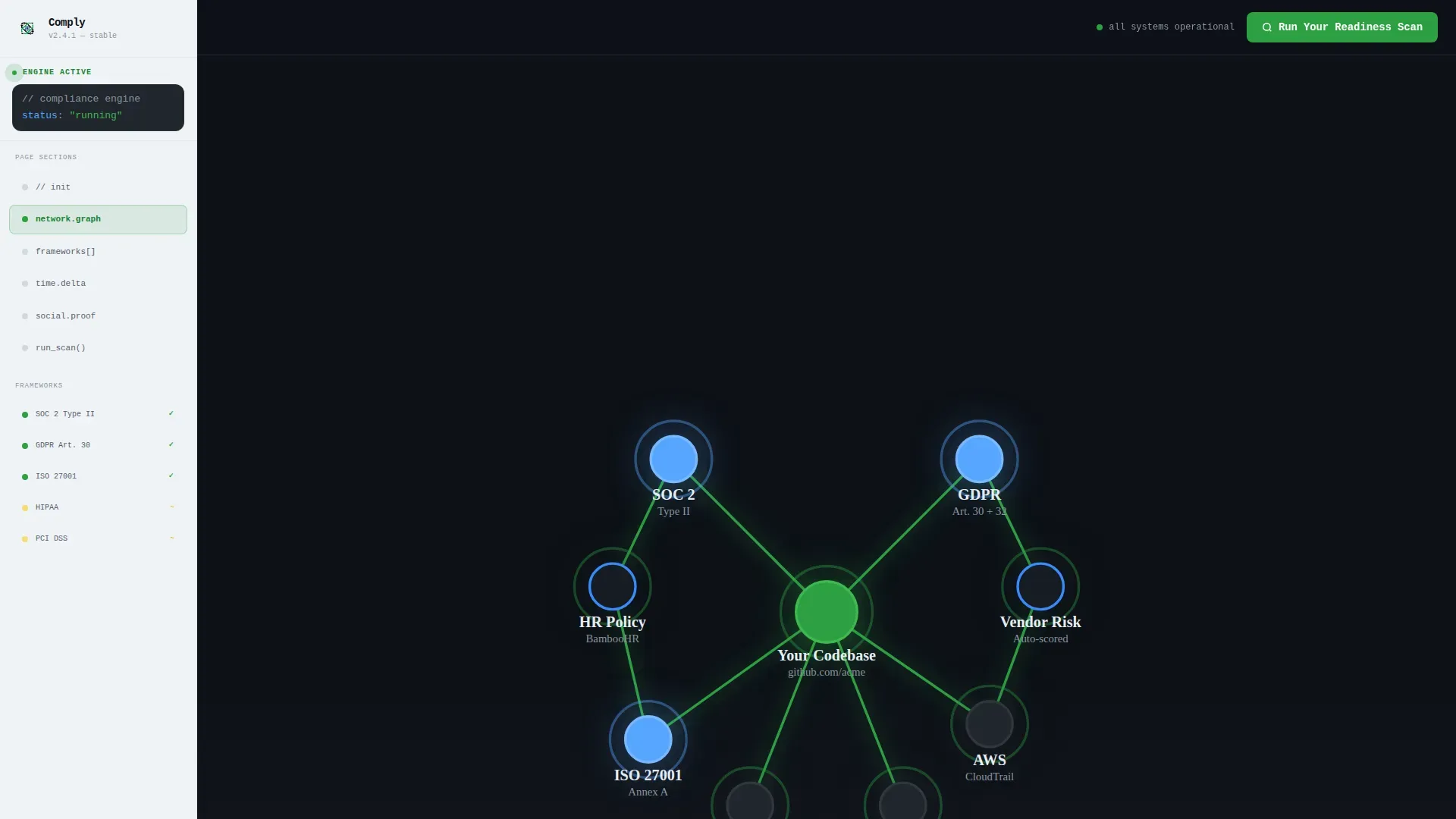
Task: Click Run Your Readiness Scan button
Action: [x=1341, y=27]
